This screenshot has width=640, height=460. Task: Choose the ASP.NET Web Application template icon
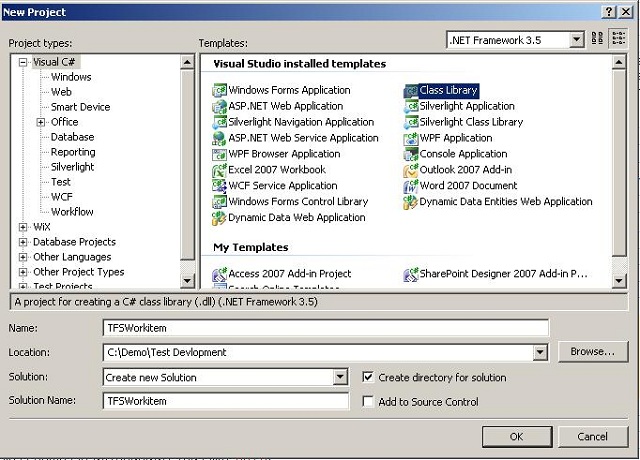click(x=219, y=106)
